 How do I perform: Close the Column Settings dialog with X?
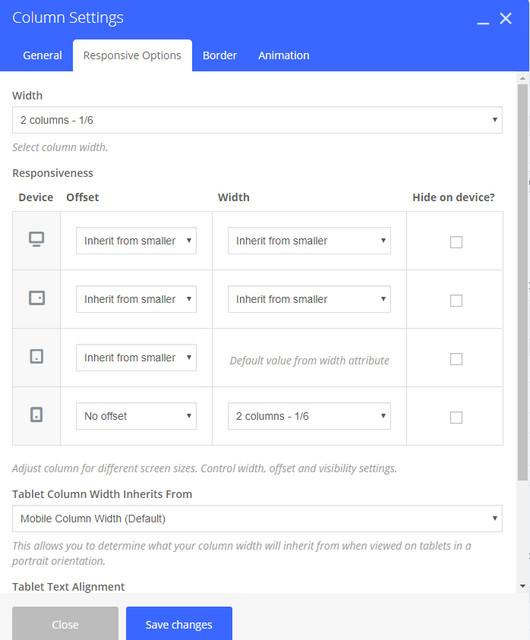pos(506,18)
